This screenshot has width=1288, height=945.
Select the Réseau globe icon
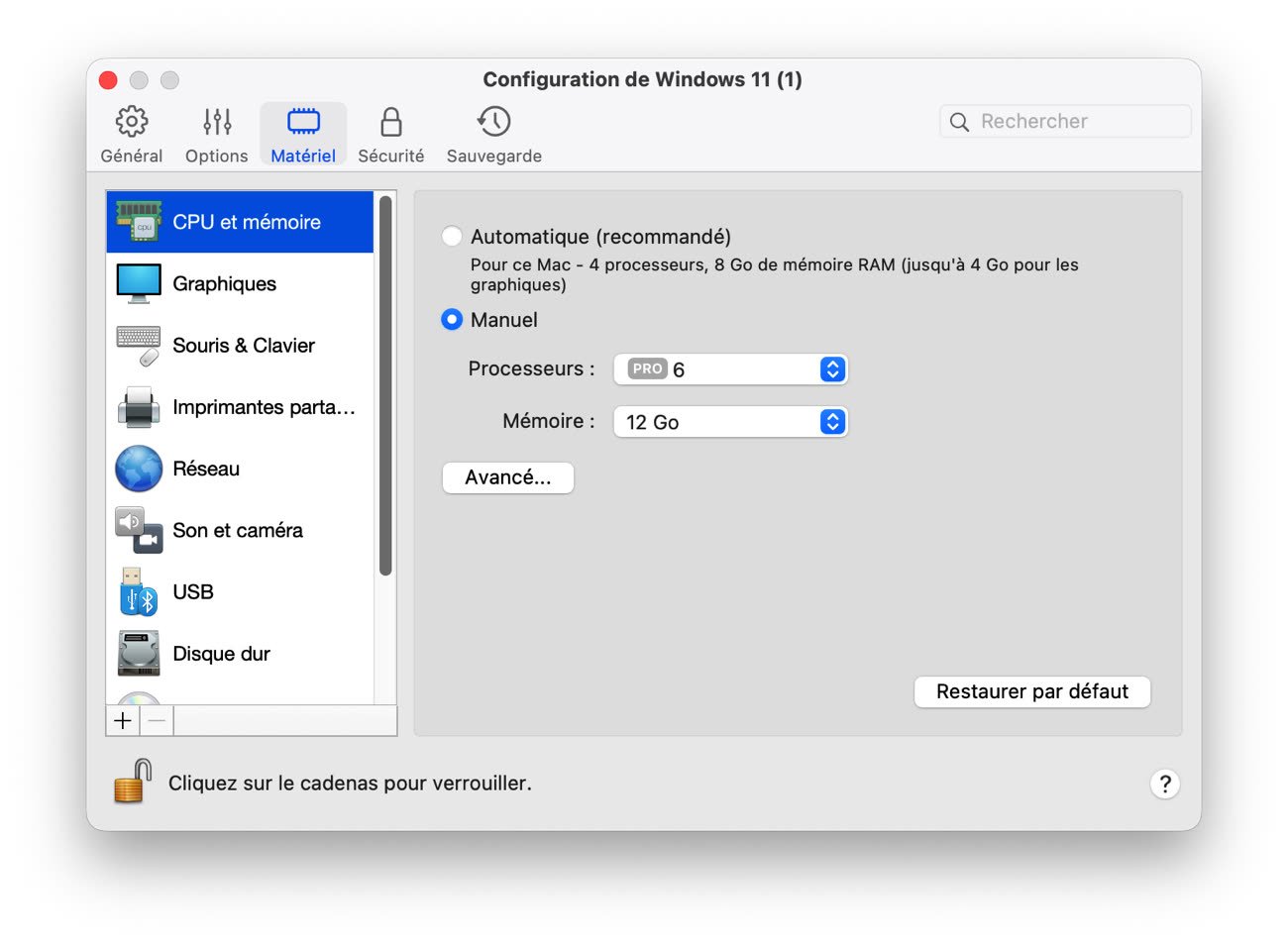point(139,469)
